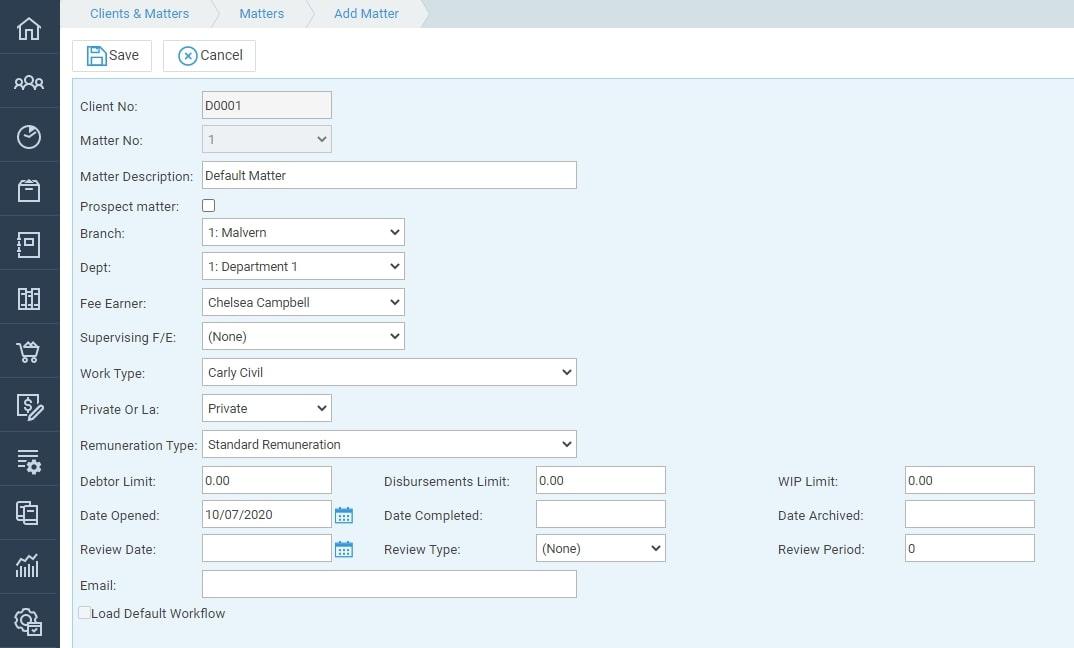Go to Matters breadcrumb tab
Image resolution: width=1074 pixels, height=648 pixels.
262,14
